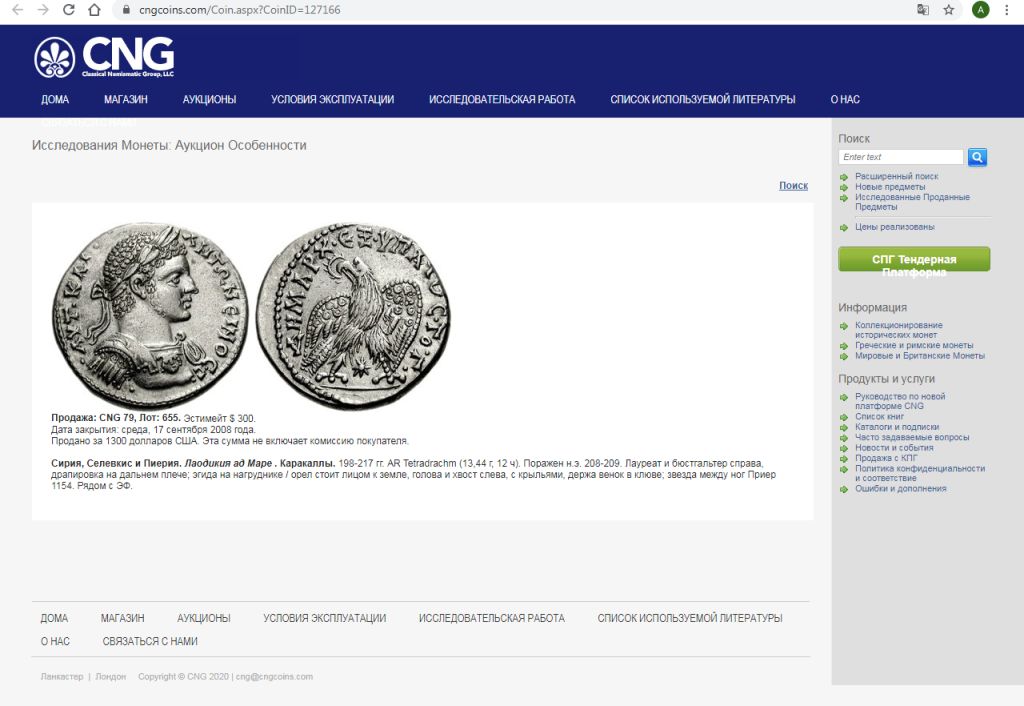Click Исследования Монеты: Аукцион Особенности heading

point(169,145)
